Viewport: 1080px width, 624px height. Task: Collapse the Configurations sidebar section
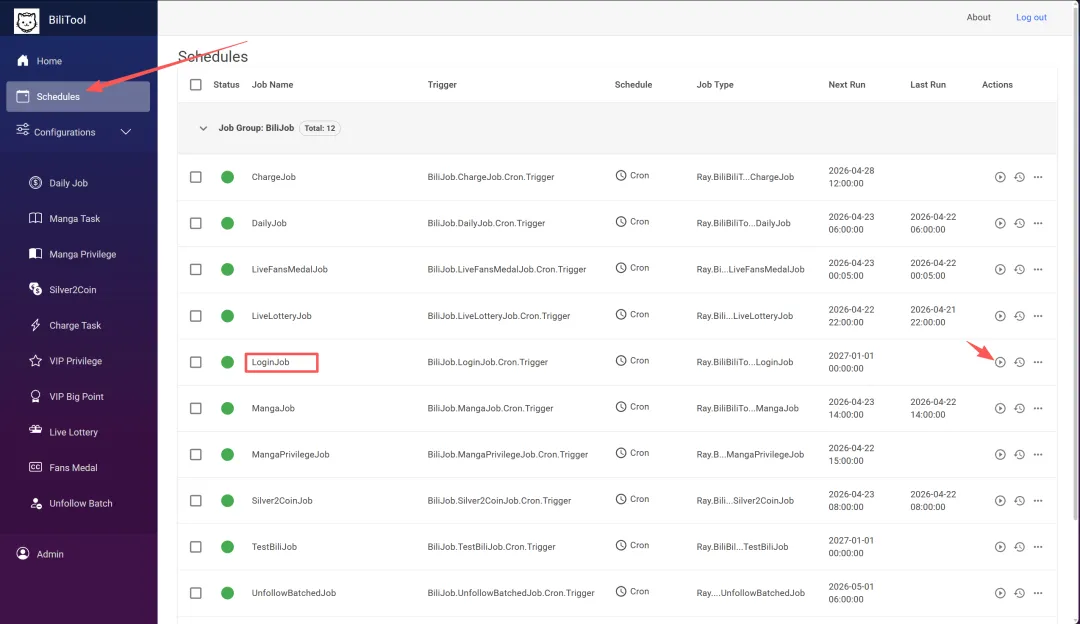click(126, 132)
